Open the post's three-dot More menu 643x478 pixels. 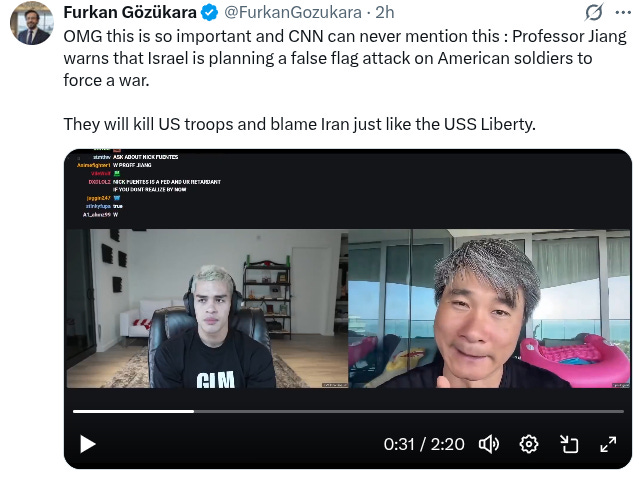point(623,12)
